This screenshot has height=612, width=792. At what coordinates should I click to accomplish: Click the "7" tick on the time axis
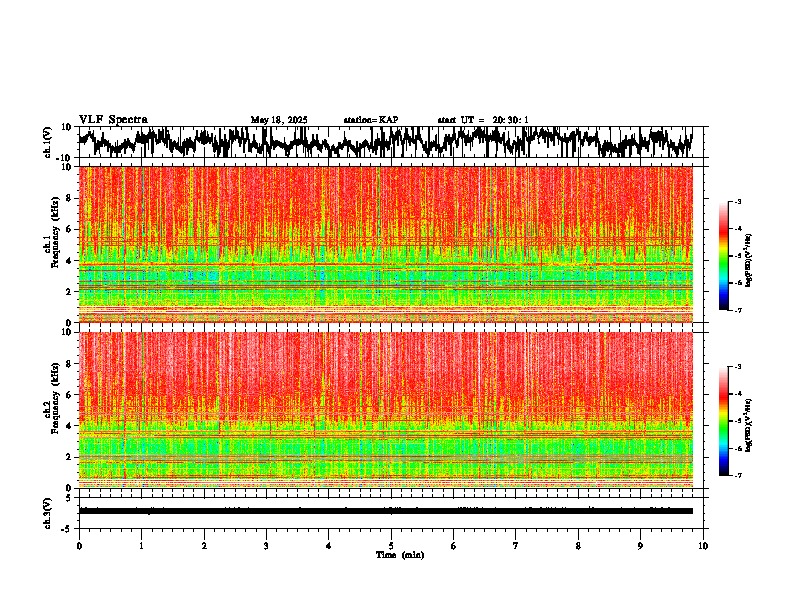pos(516,546)
